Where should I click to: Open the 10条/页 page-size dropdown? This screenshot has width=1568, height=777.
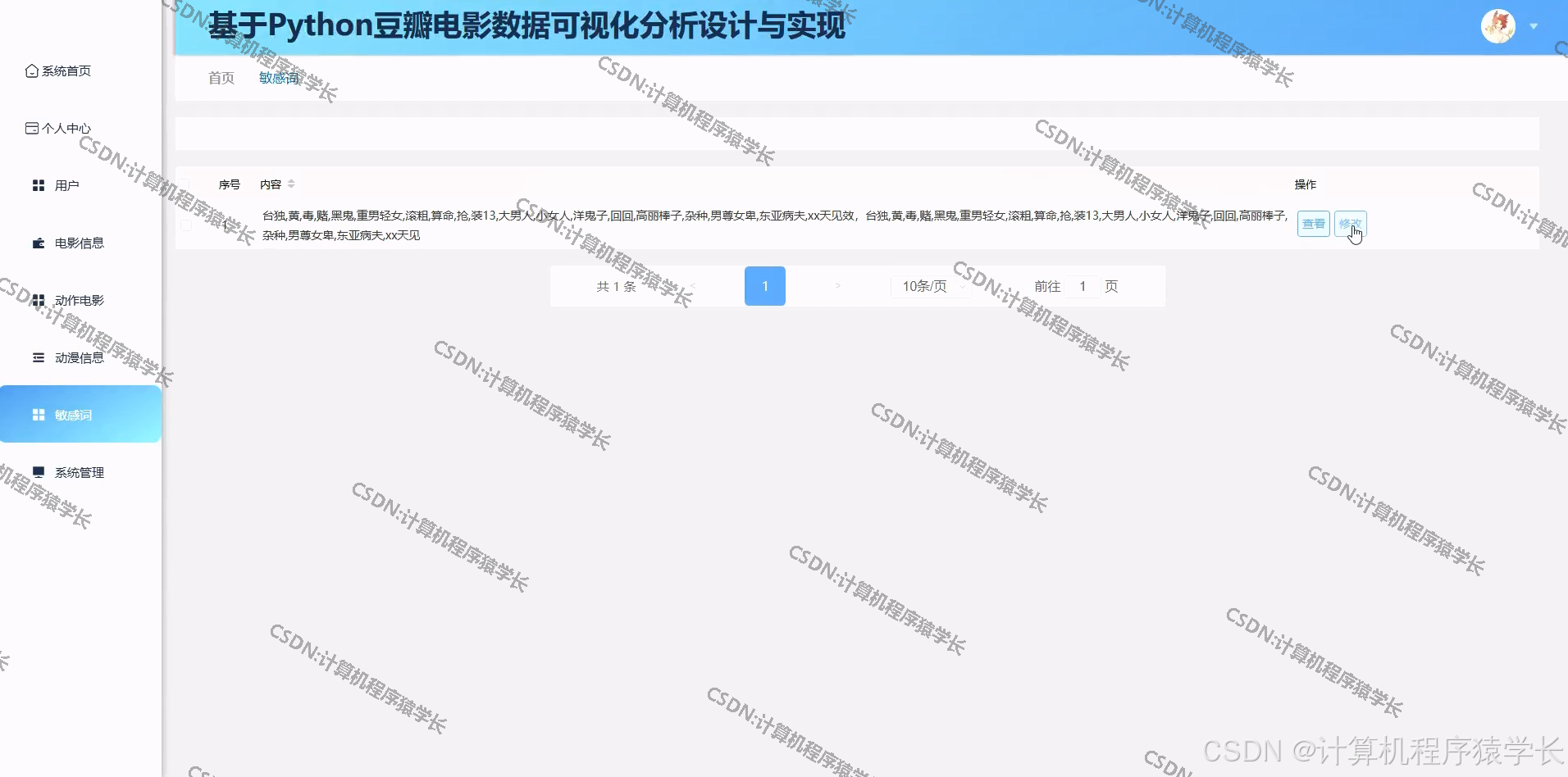(932, 286)
